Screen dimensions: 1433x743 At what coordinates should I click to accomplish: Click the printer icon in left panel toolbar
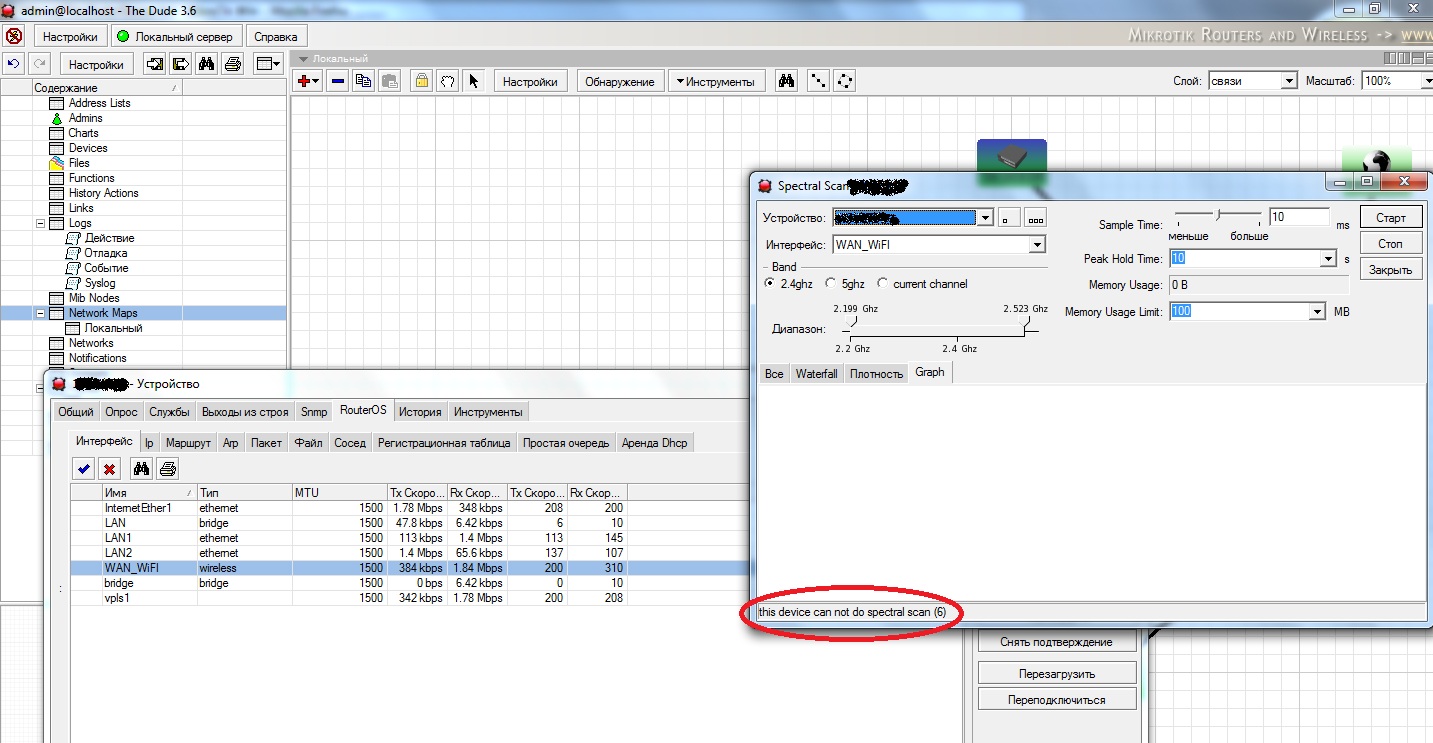click(233, 64)
